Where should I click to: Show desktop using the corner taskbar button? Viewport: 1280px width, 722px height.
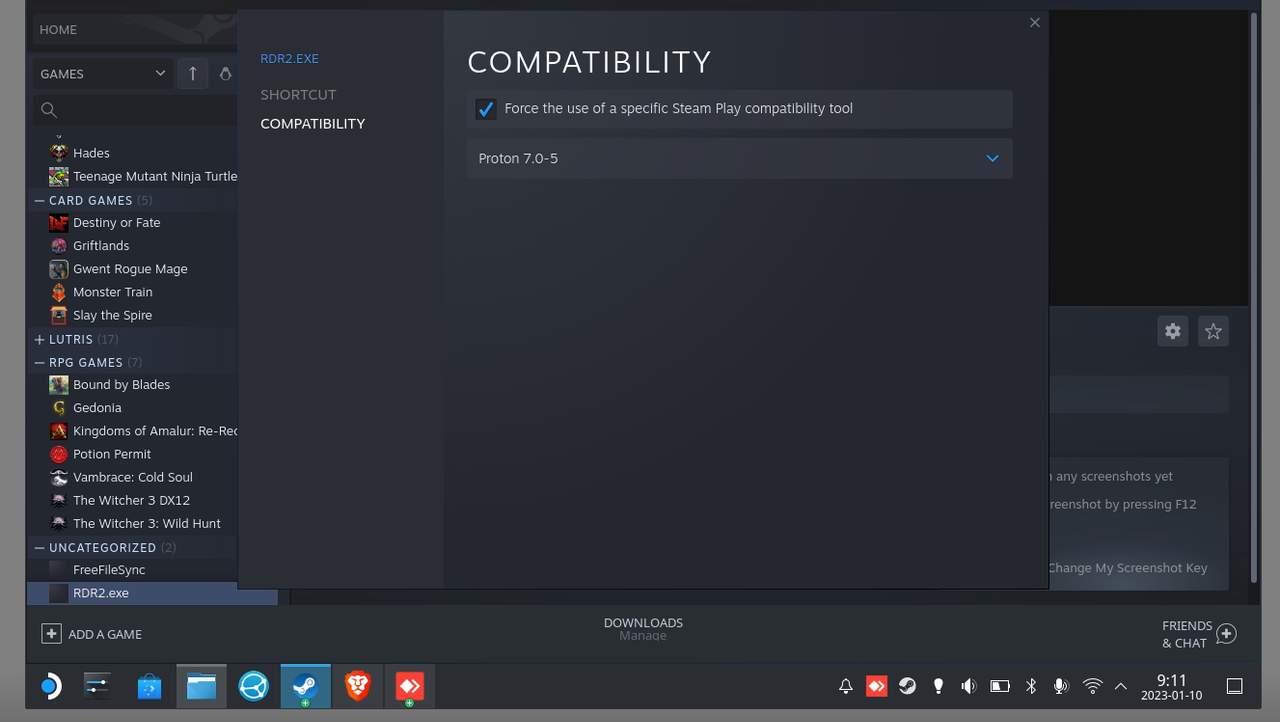(1235, 686)
